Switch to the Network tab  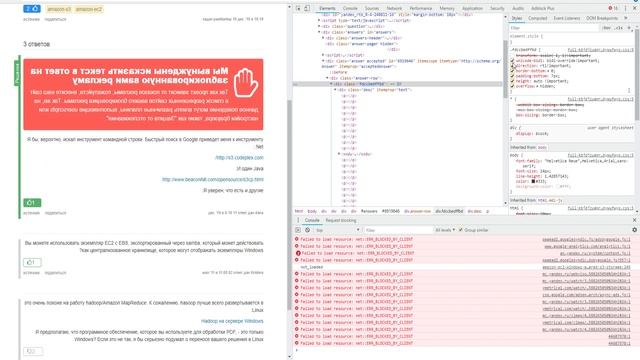tap(394, 8)
